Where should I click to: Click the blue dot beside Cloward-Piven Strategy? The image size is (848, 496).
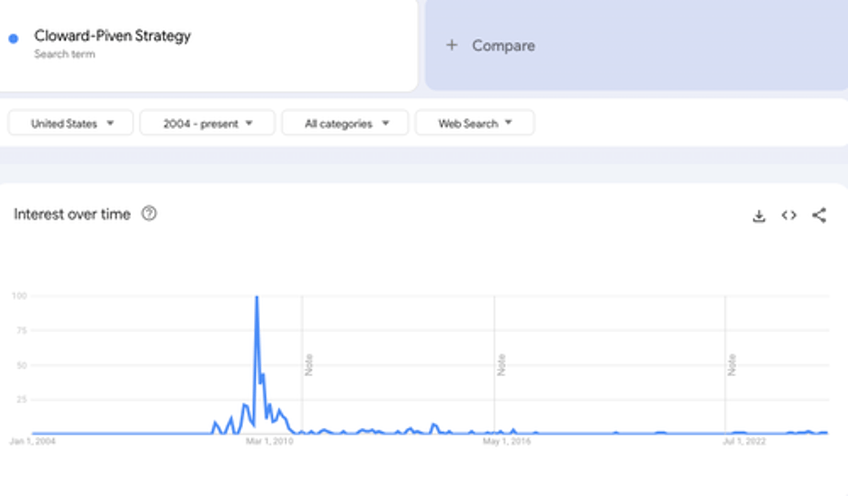coord(14,38)
